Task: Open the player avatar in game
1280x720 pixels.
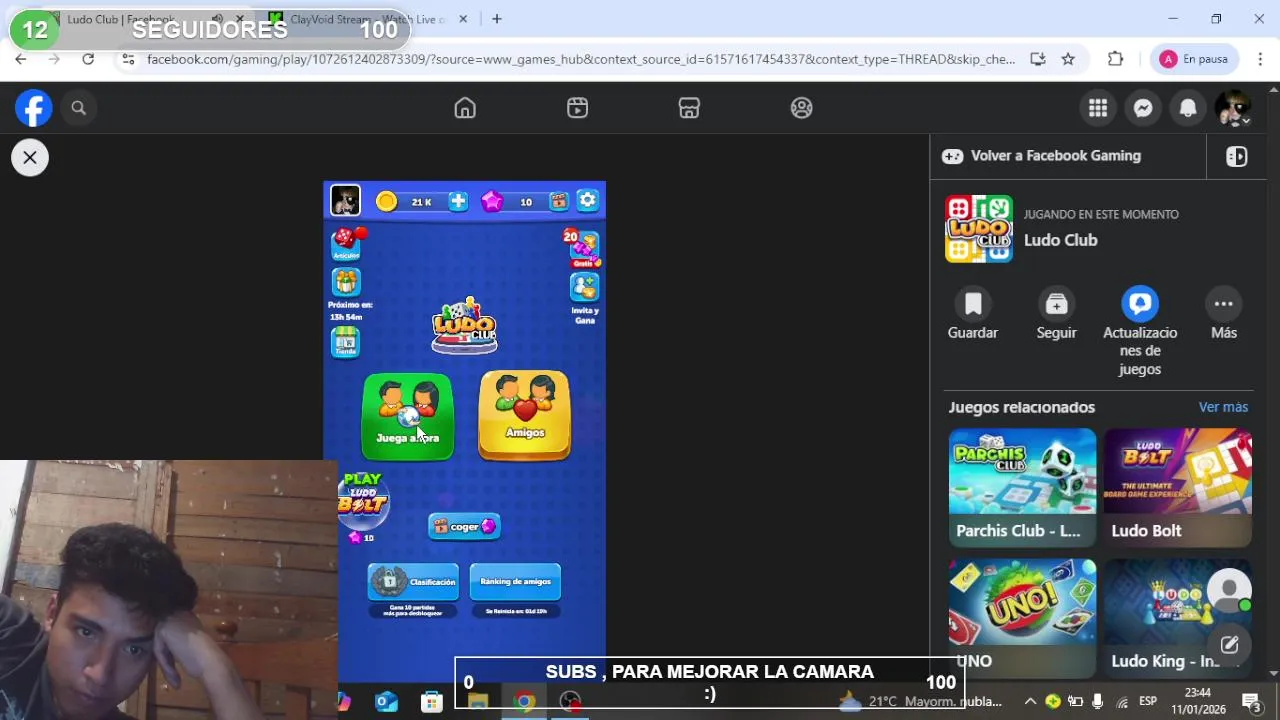Action: [x=345, y=200]
